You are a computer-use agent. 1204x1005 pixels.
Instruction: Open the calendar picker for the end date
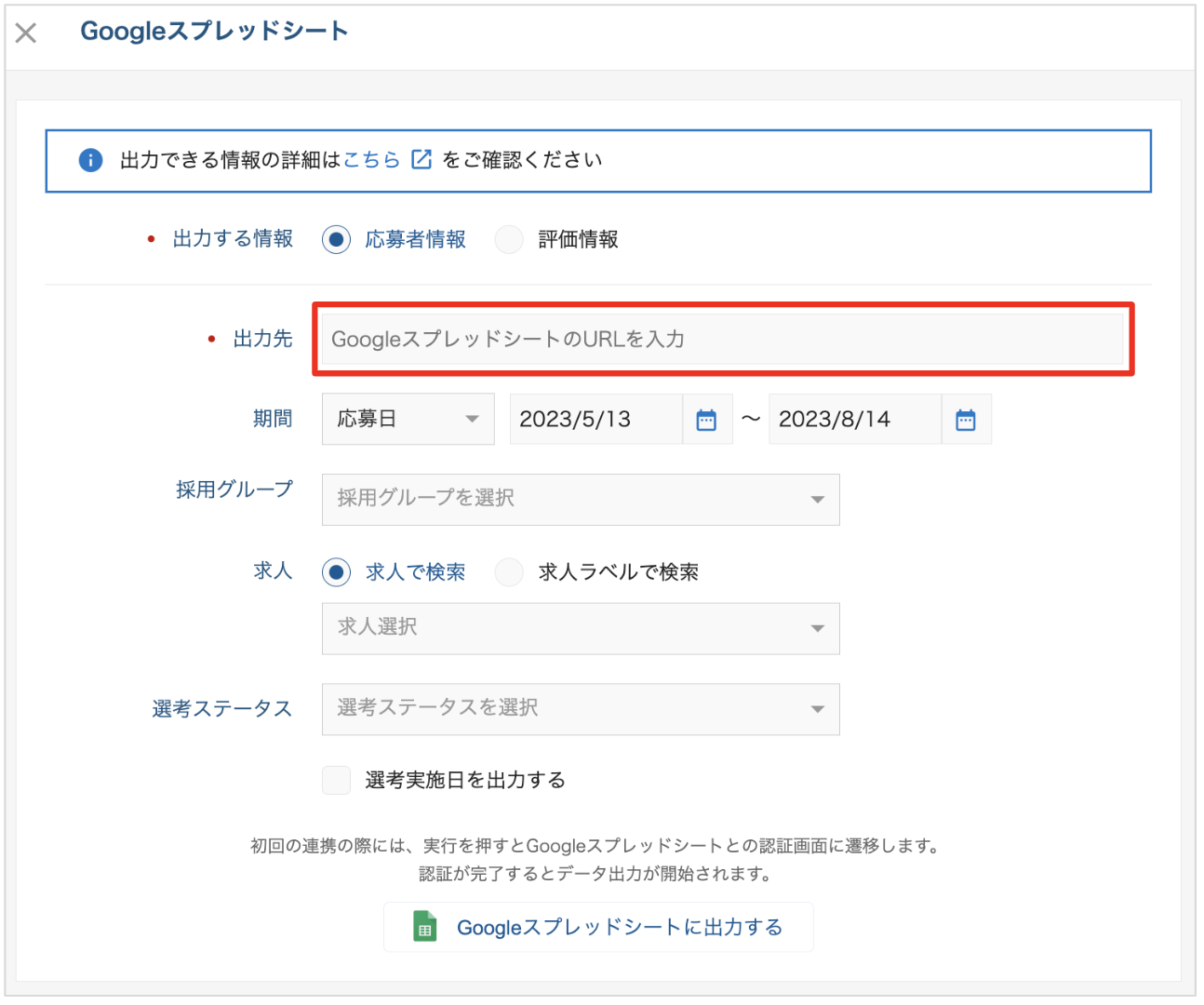coord(966,420)
